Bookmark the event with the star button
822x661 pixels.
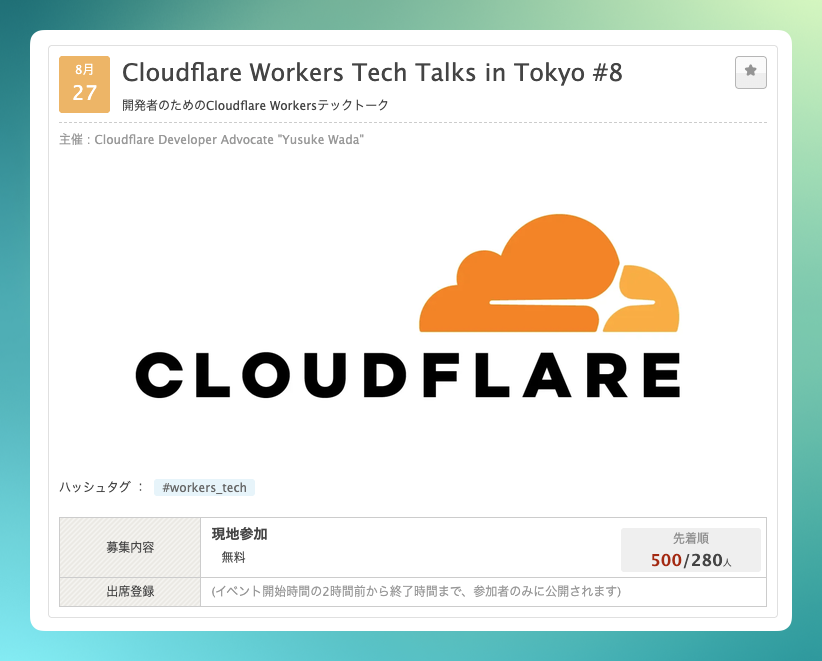750,72
